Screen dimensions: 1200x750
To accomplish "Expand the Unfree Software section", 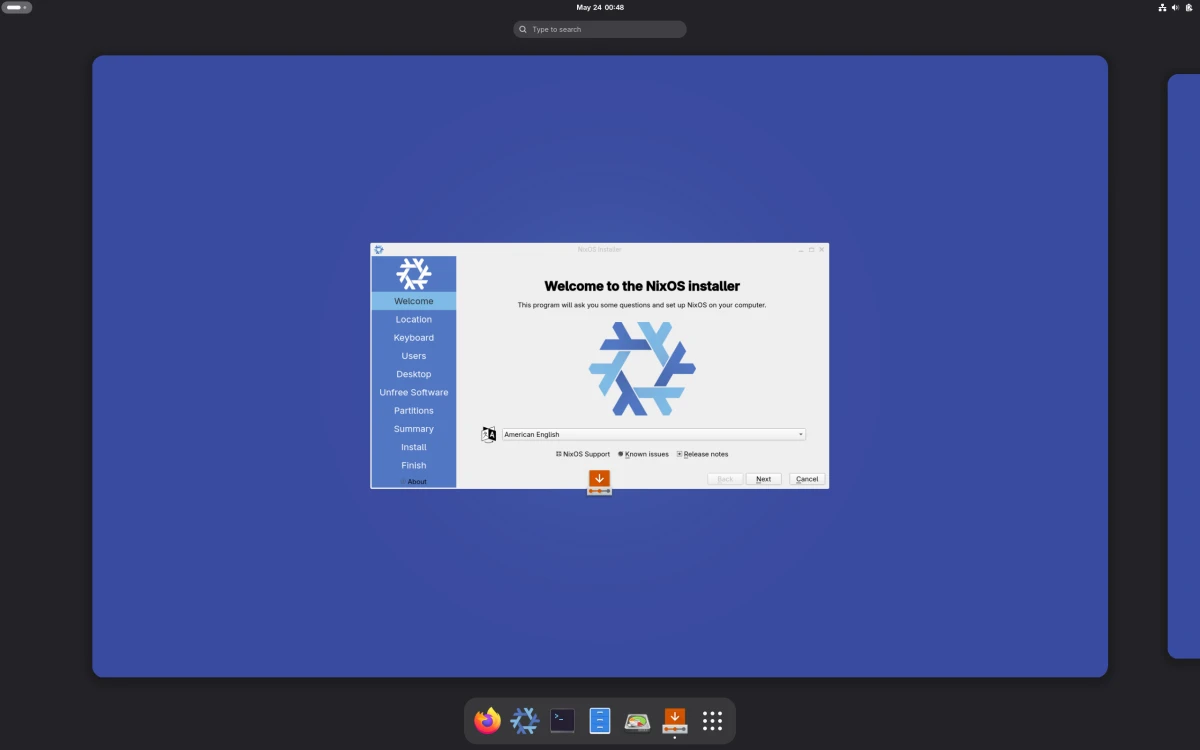I will pos(413,392).
